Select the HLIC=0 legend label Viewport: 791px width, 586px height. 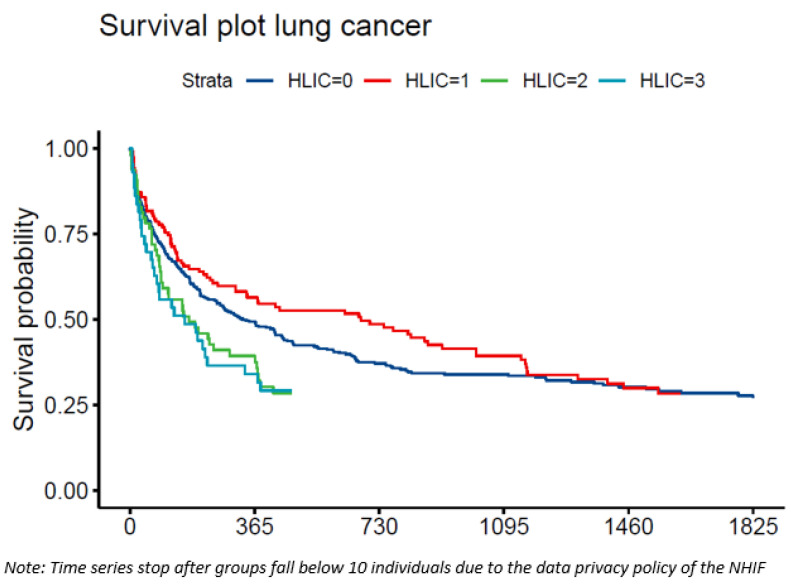click(320, 81)
